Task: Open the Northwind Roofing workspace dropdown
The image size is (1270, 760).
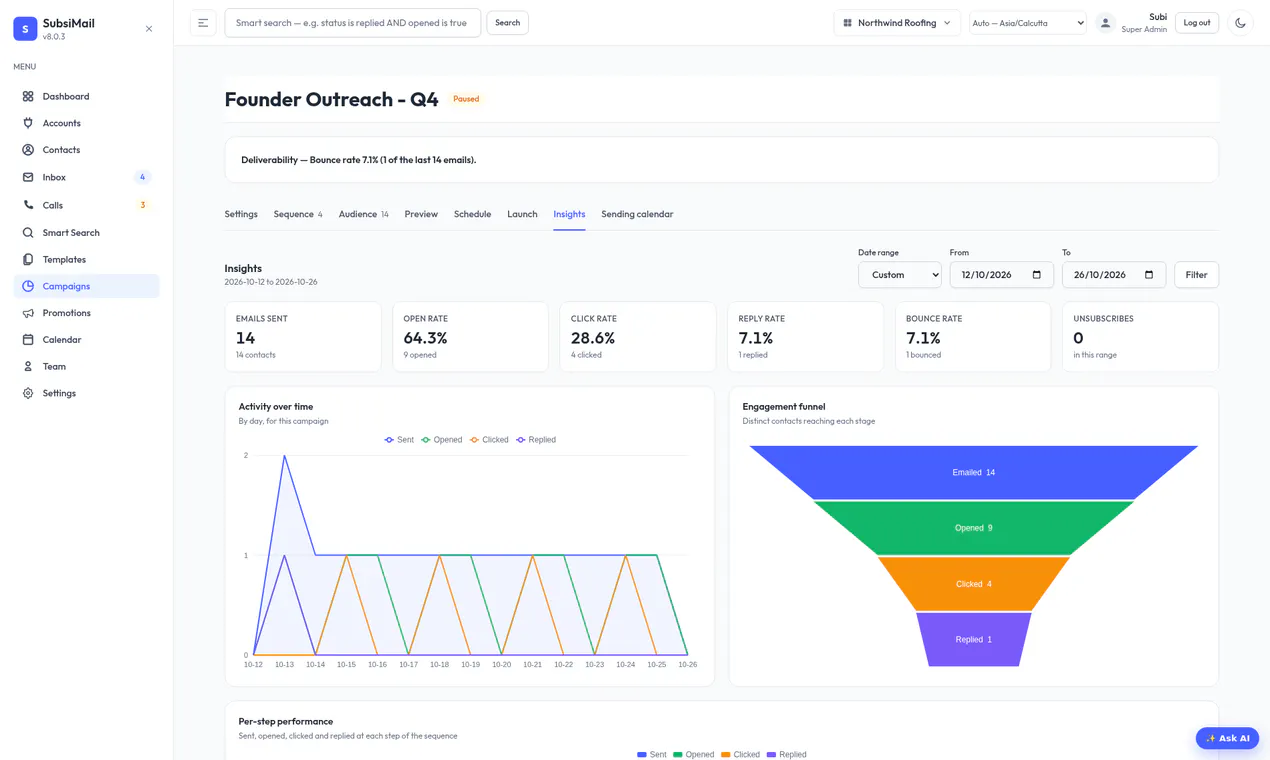Action: coord(897,23)
